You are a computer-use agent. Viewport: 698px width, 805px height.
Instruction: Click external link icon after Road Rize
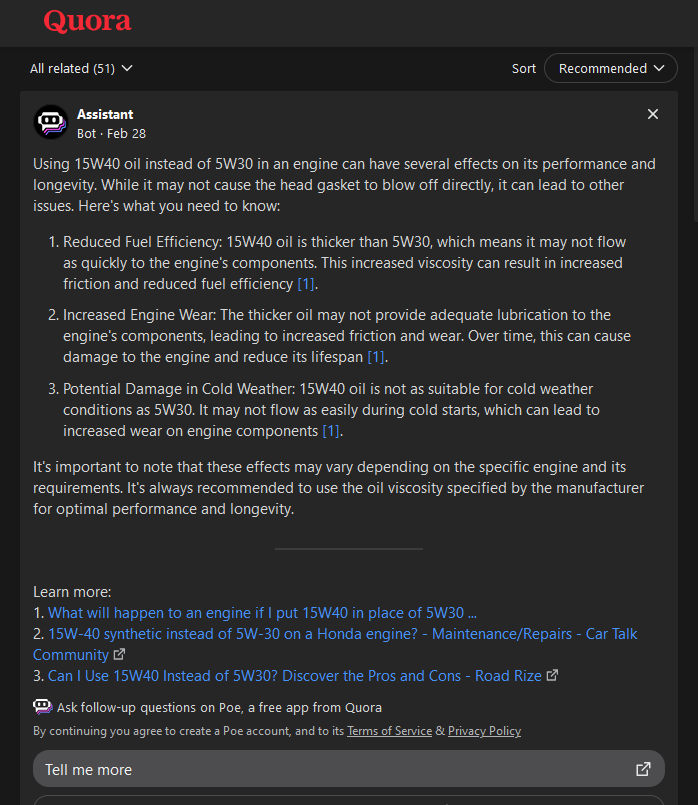[552, 676]
